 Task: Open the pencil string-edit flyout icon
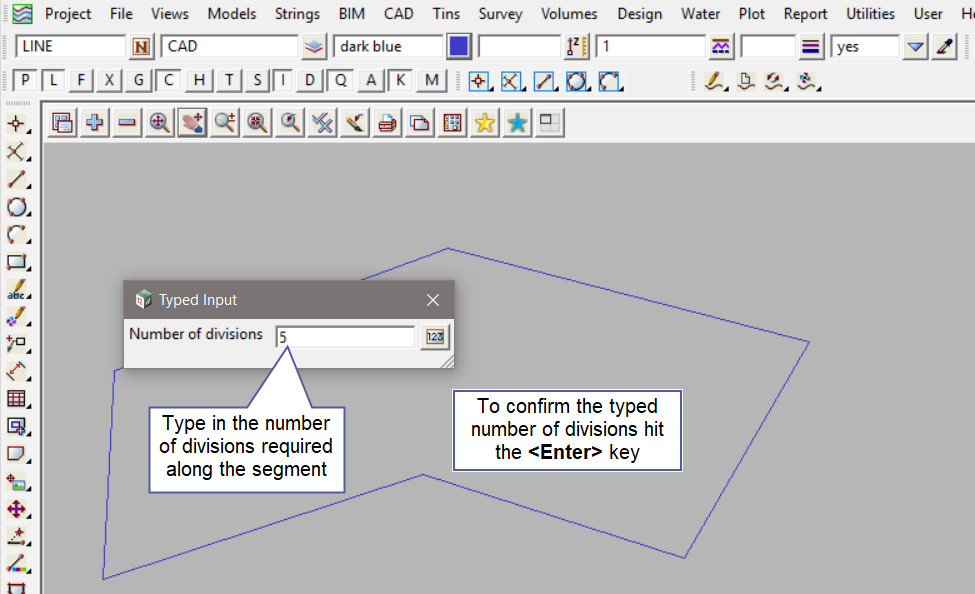click(x=715, y=81)
